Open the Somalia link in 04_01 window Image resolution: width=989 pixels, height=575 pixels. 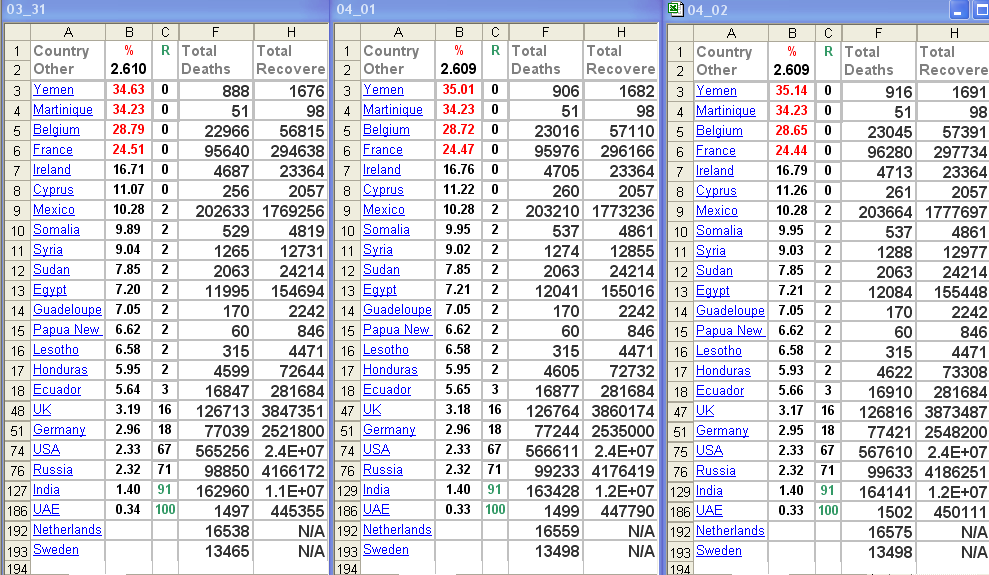click(x=386, y=229)
